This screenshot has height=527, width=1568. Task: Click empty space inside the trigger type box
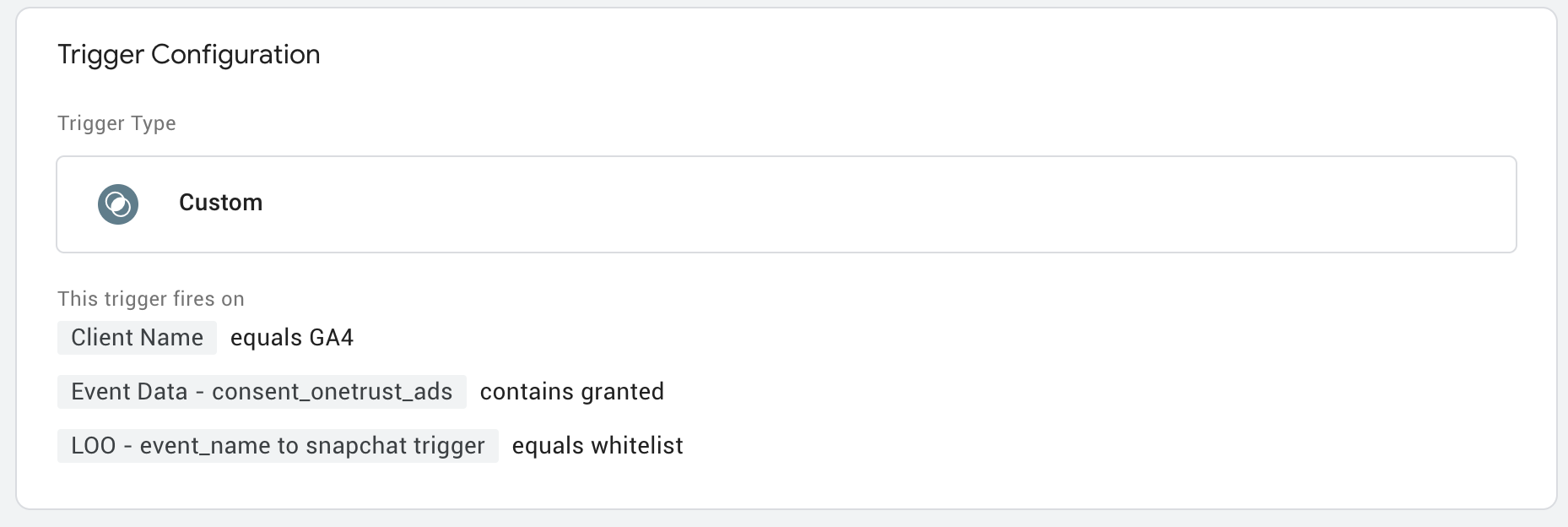[844, 204]
